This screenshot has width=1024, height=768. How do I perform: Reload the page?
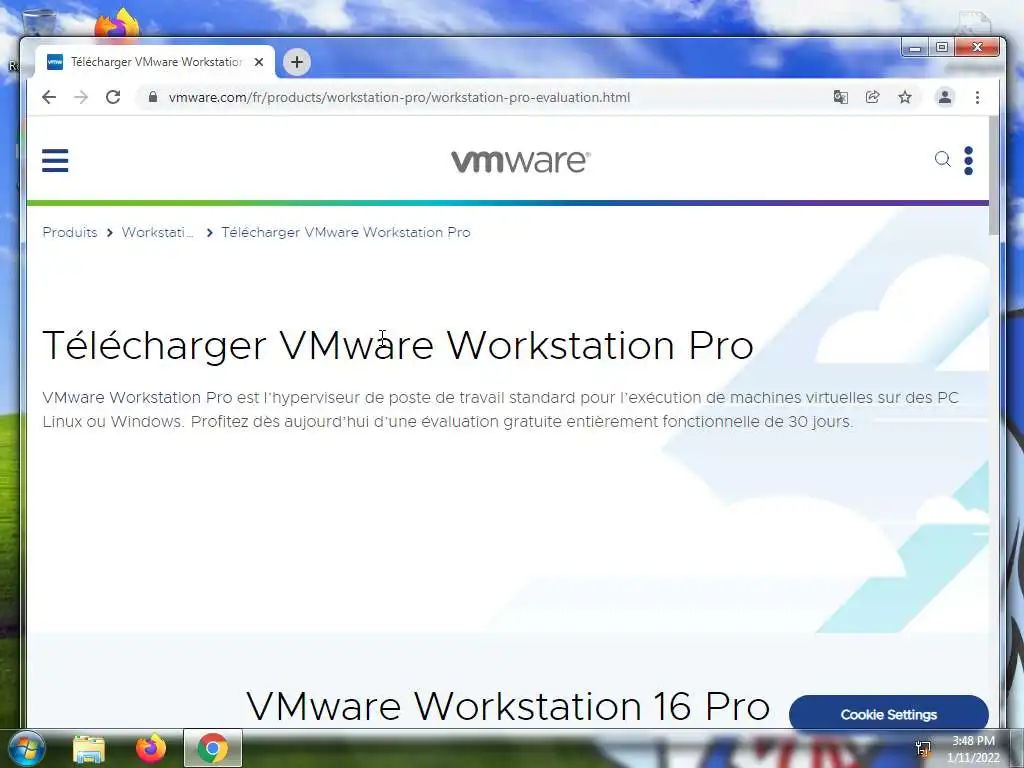pos(113,97)
